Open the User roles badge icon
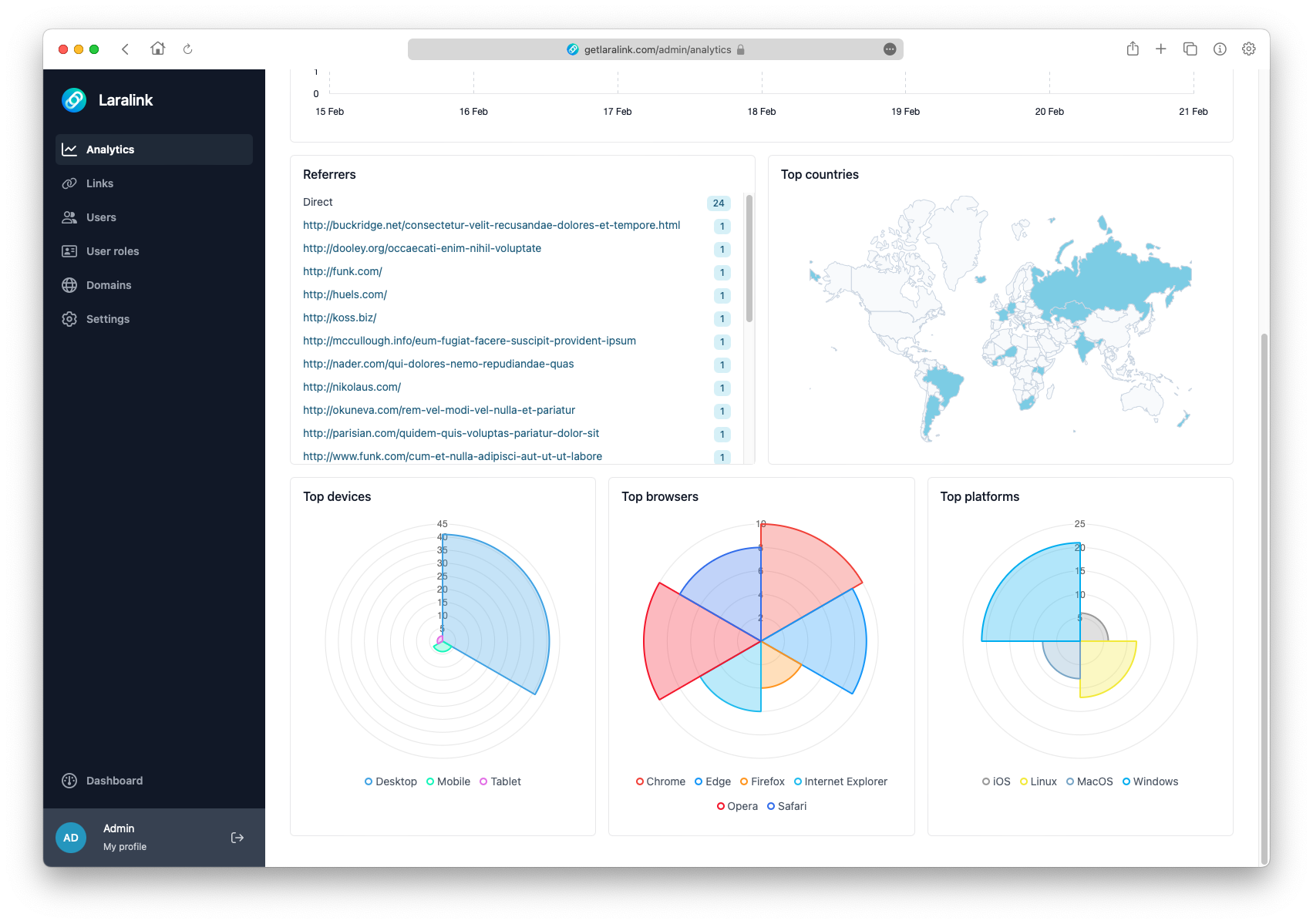The image size is (1313, 924). tap(70, 251)
